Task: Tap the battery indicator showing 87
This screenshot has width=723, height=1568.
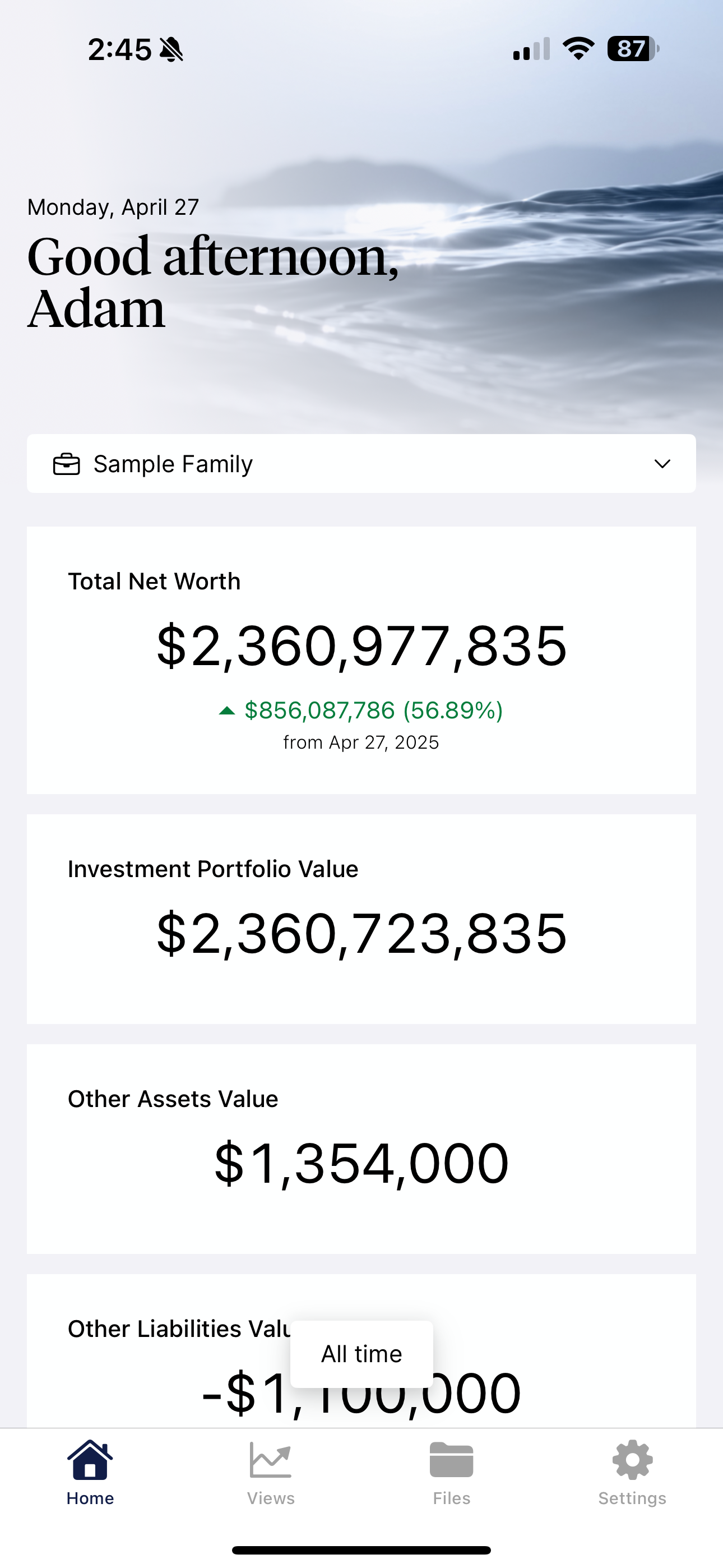Action: tap(633, 49)
